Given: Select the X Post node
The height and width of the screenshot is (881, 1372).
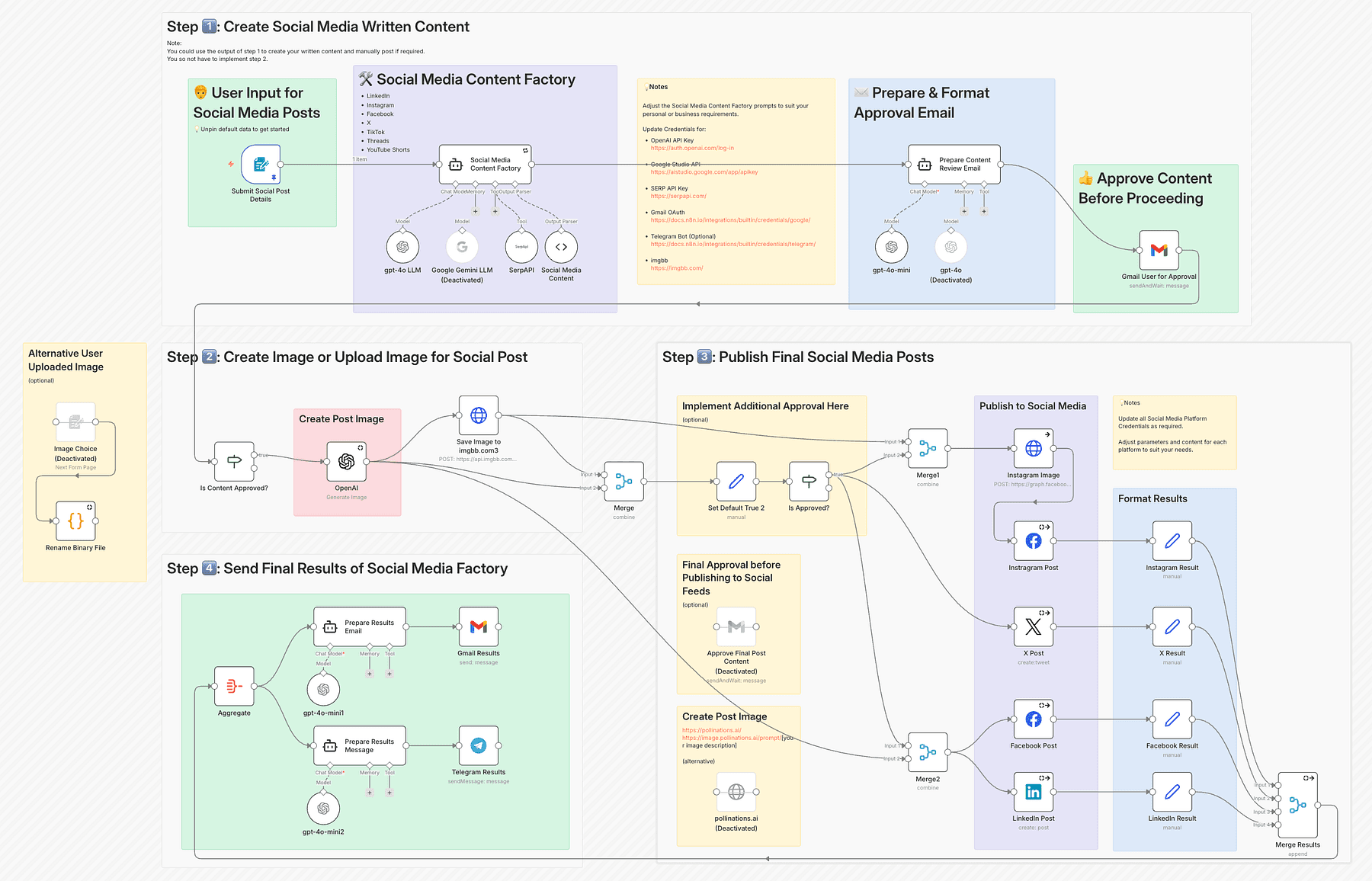Looking at the screenshot, I should 1033,626.
